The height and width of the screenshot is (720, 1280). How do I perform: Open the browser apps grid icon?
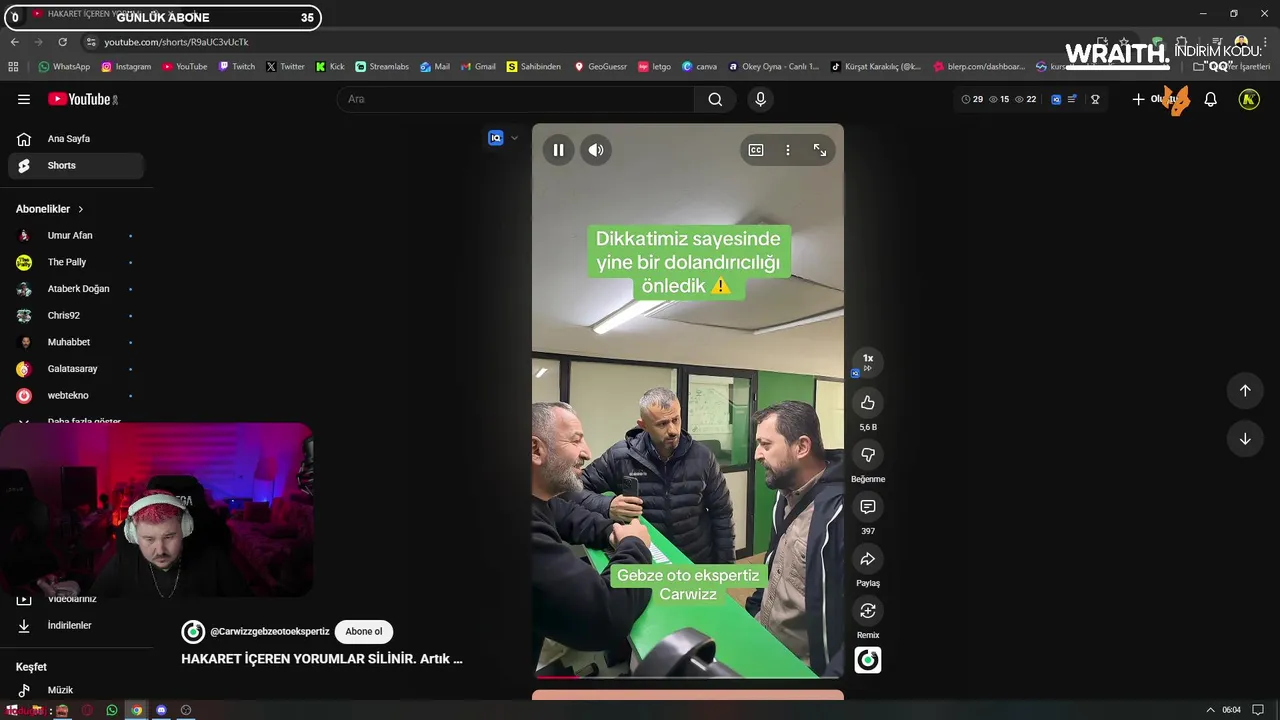[x=13, y=67]
